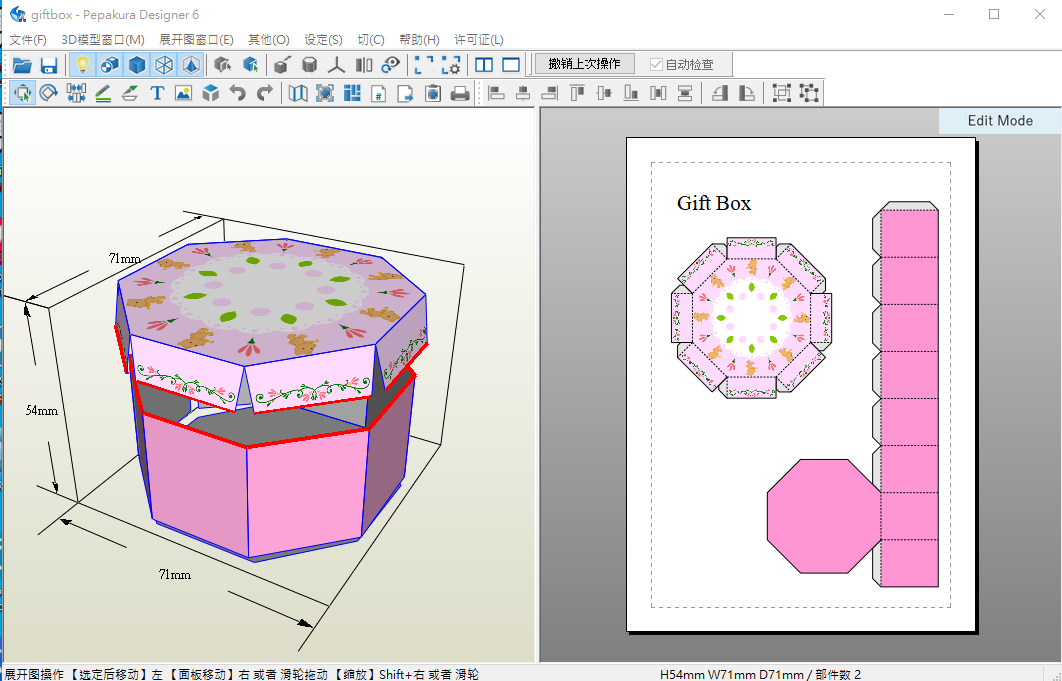Save the giftbox project with the floppy icon
Viewport: 1062px width, 681px height.
49,65
